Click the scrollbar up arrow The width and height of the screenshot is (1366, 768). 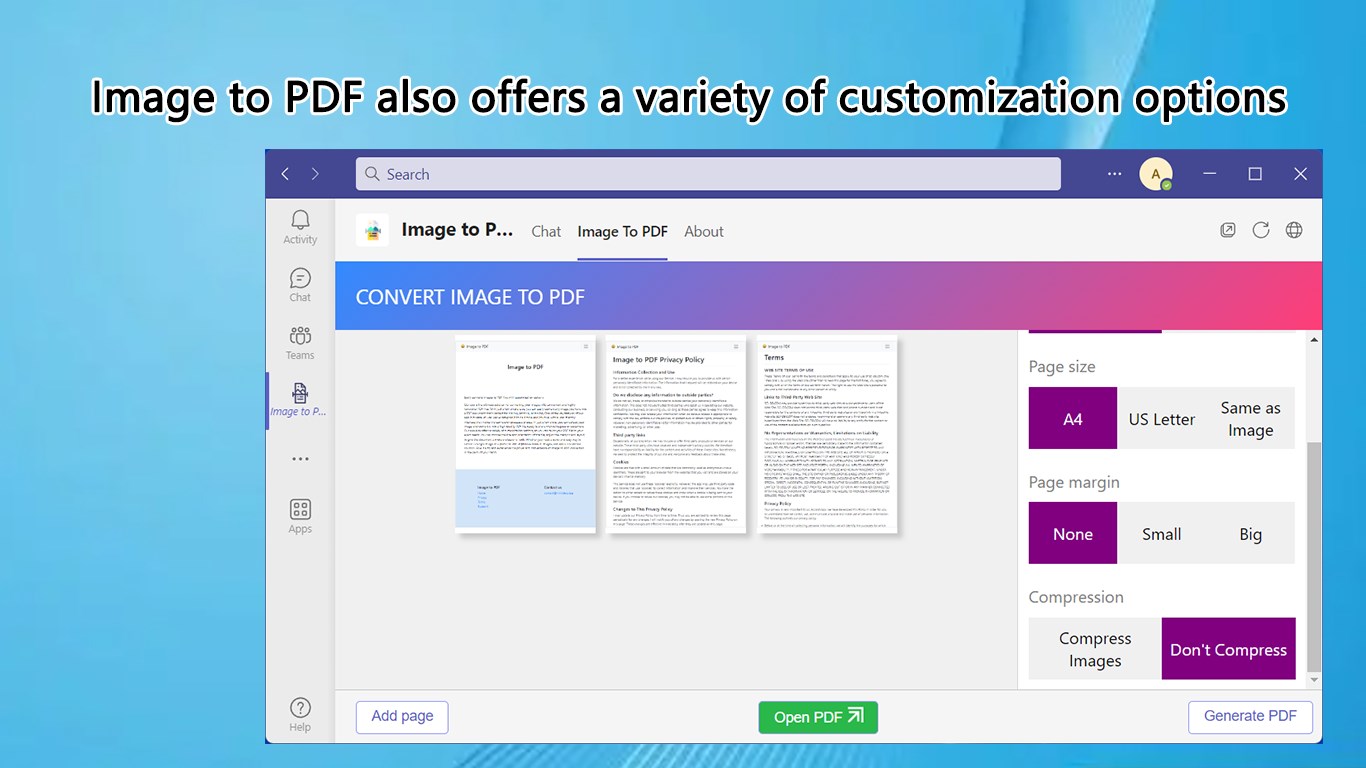1314,340
